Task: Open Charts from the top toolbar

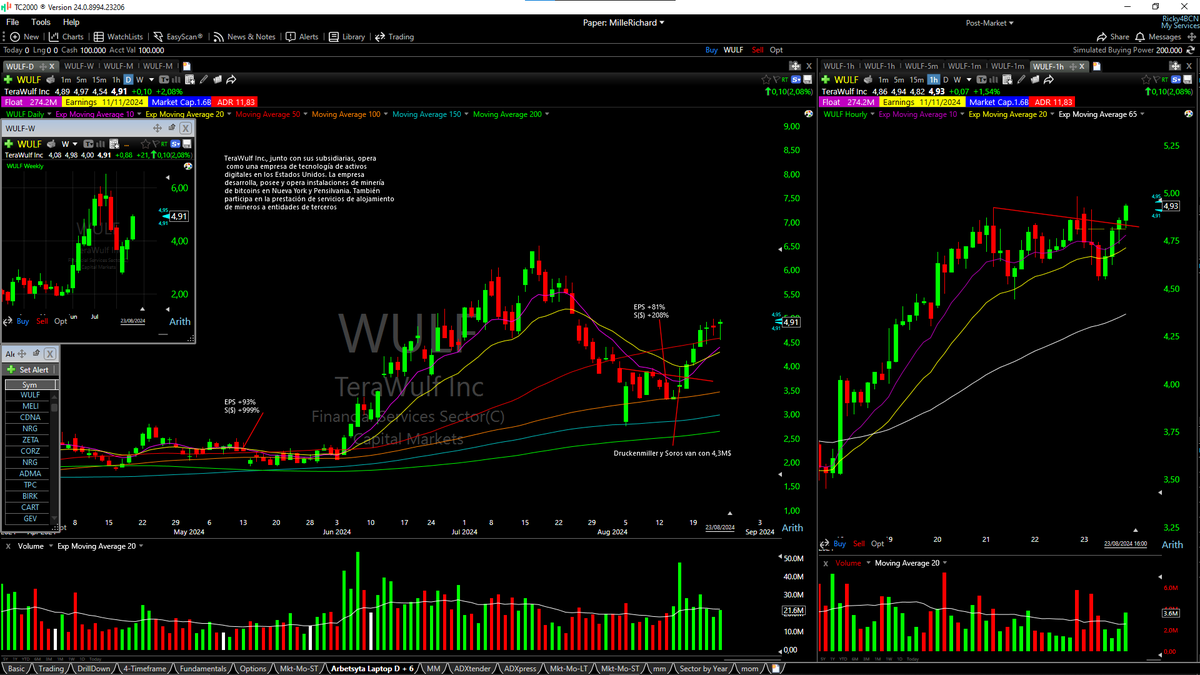Action: click(x=65, y=36)
